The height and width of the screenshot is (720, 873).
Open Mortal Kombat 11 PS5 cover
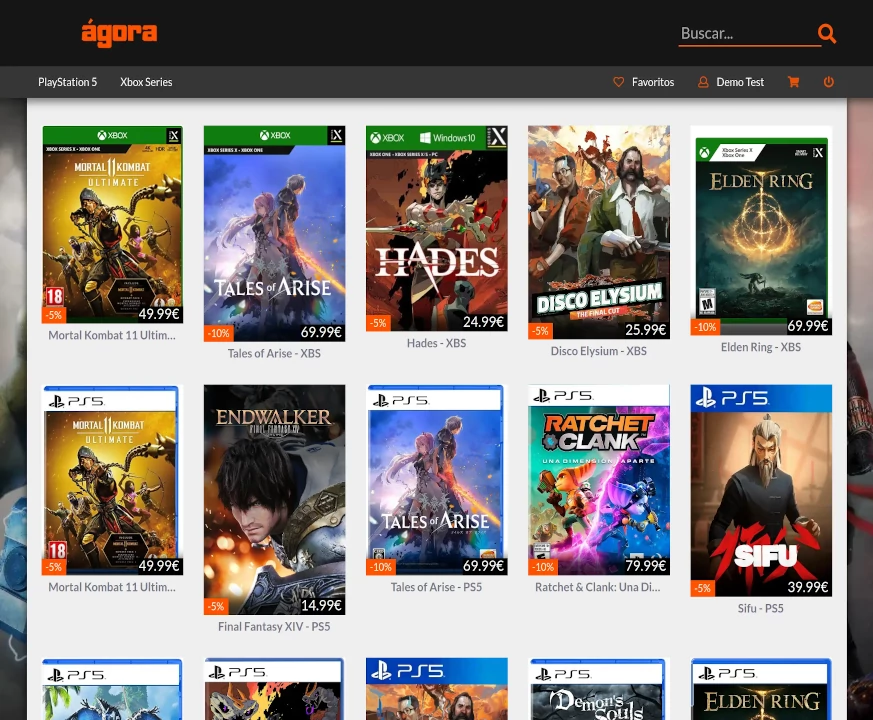coord(112,480)
